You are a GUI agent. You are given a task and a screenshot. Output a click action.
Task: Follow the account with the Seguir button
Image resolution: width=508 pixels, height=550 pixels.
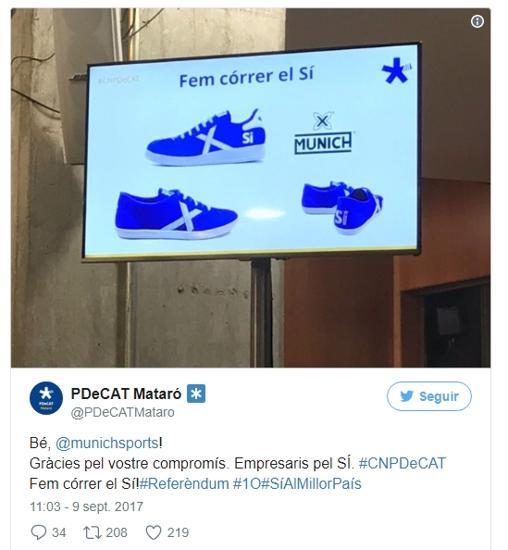tap(429, 396)
